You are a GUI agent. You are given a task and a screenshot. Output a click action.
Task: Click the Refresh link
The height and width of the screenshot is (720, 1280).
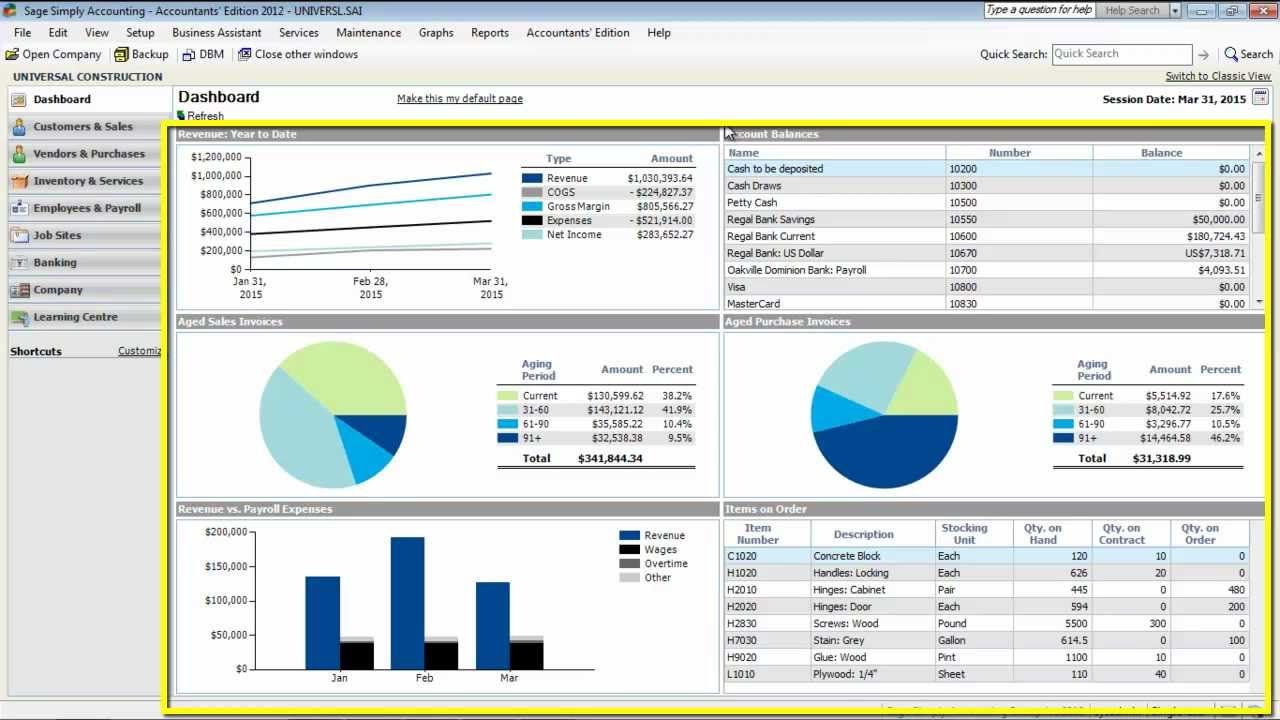(x=205, y=116)
